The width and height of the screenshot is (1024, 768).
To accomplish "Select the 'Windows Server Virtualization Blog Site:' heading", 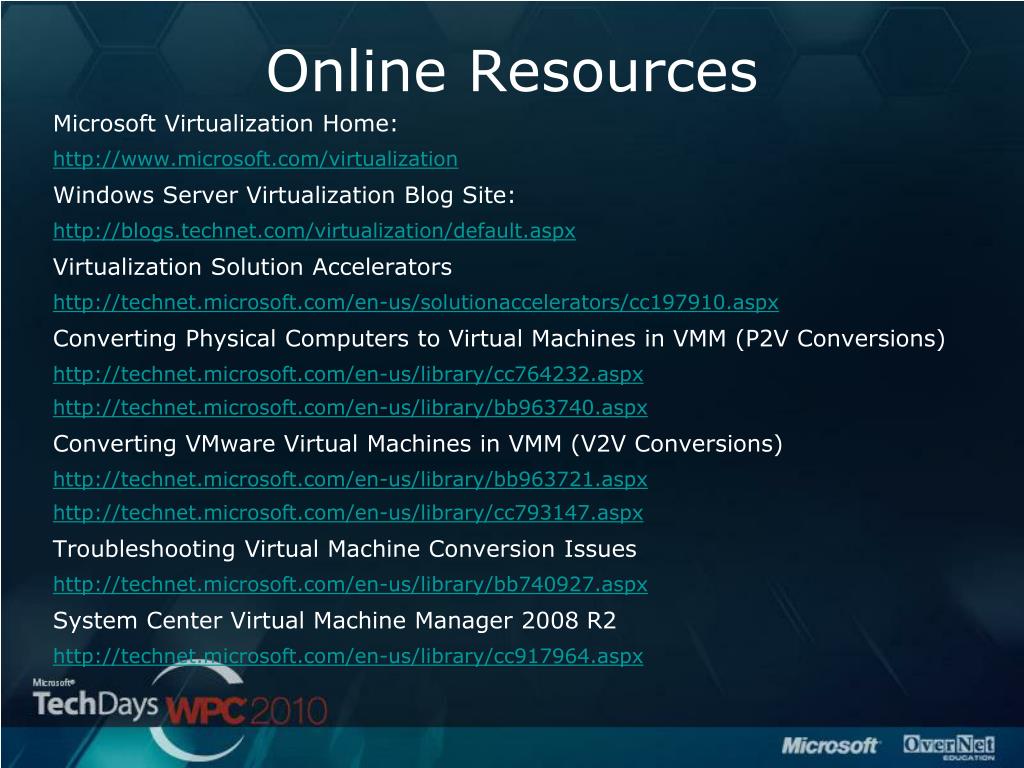I will point(284,195).
